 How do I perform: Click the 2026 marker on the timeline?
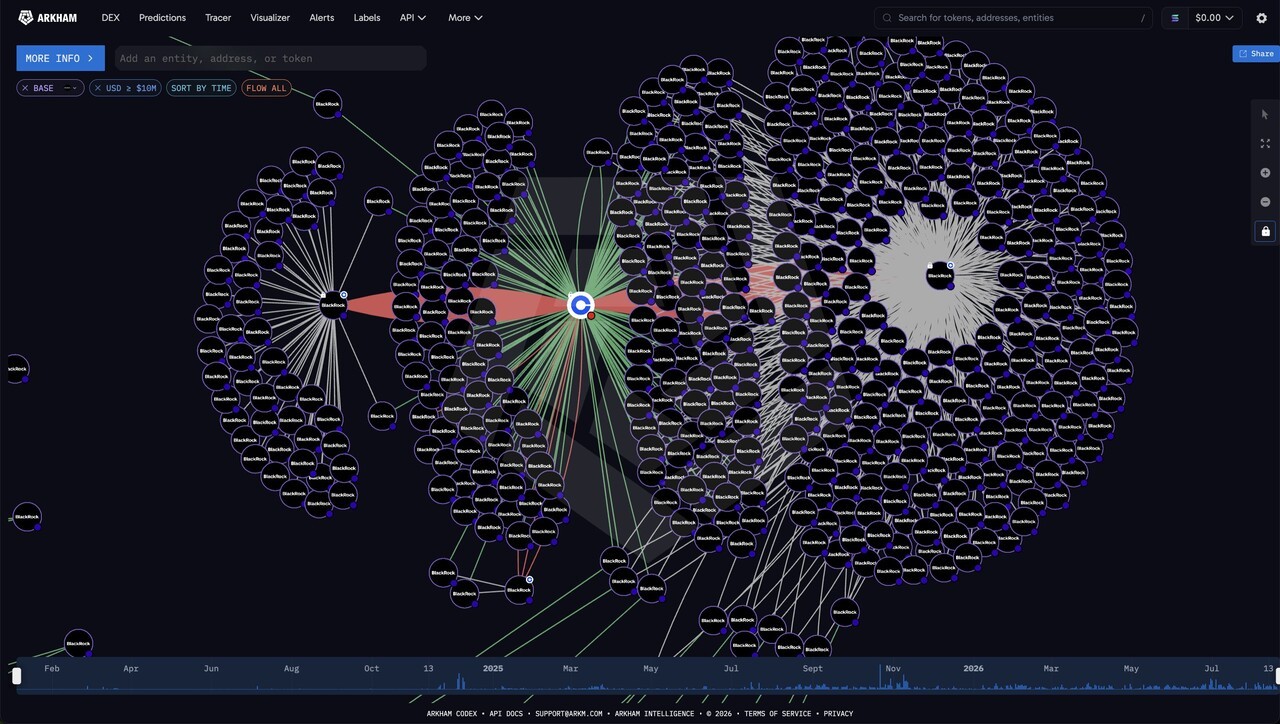973,668
